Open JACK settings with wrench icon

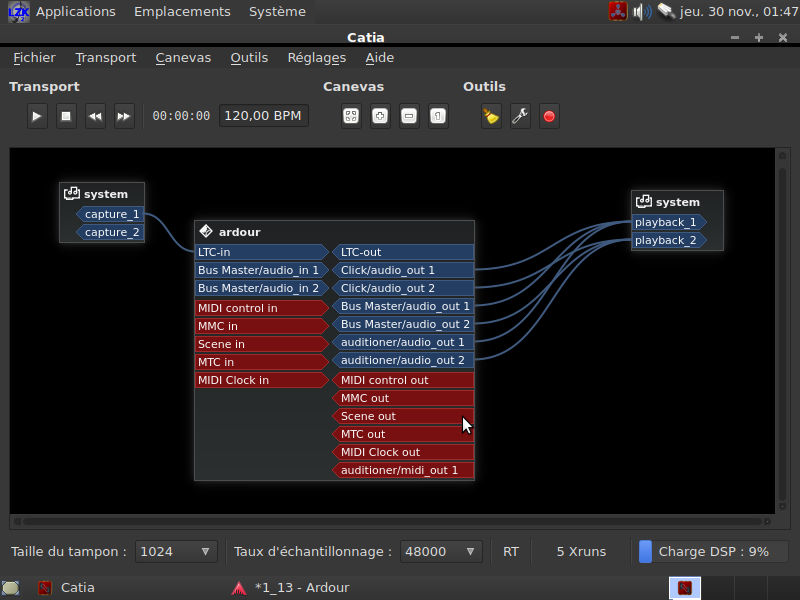(520, 116)
